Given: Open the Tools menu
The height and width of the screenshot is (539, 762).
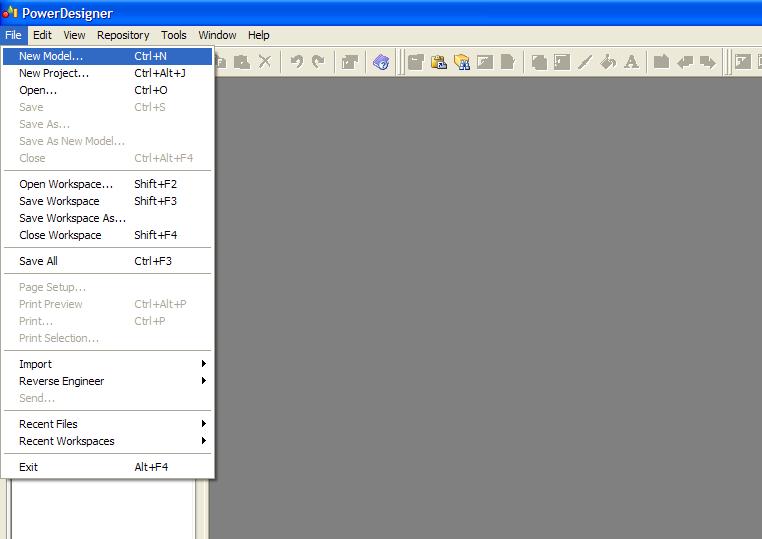Looking at the screenshot, I should [x=173, y=35].
